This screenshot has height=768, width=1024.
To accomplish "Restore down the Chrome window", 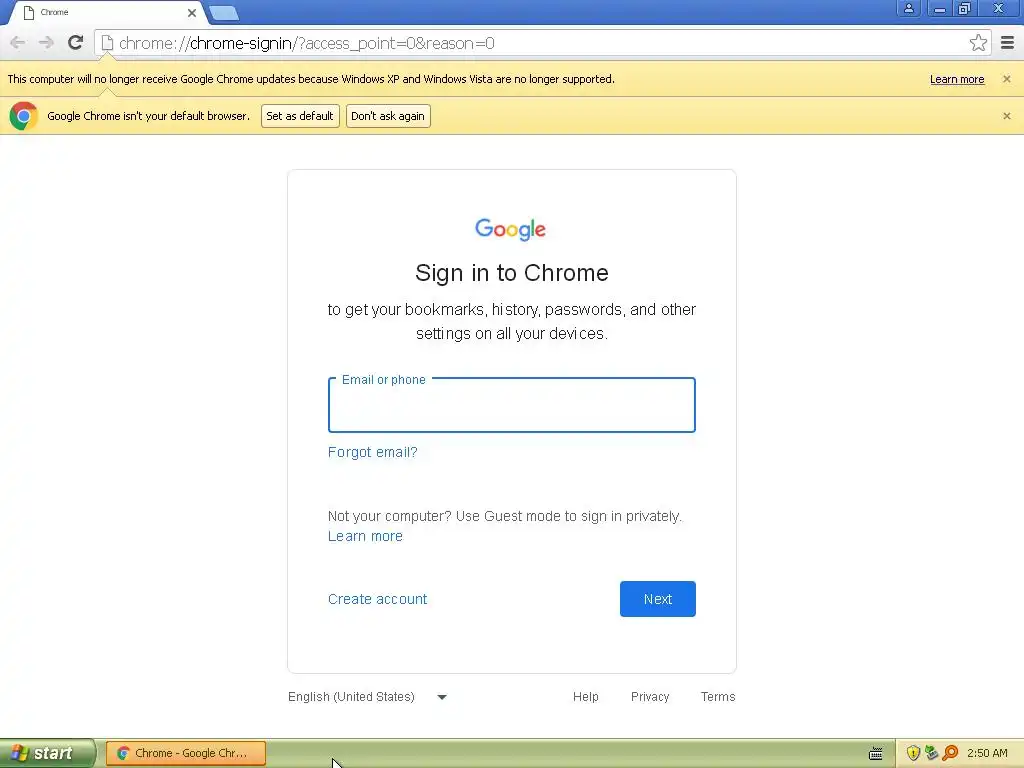I will [x=965, y=8].
